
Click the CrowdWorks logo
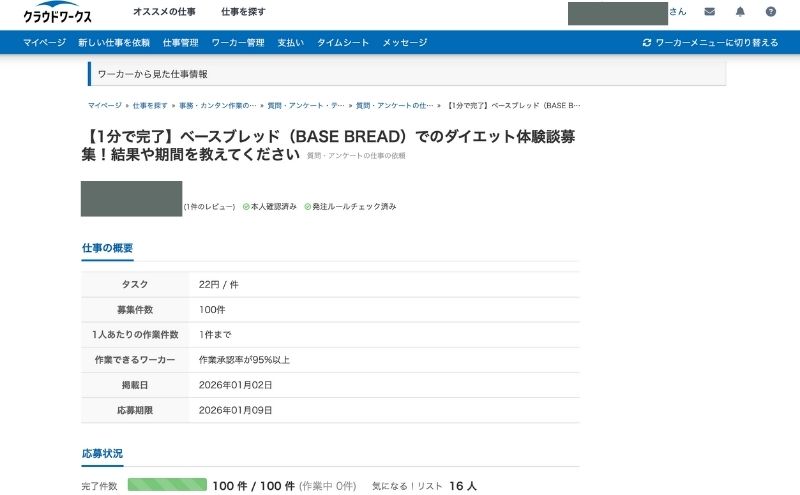pyautogui.click(x=57, y=12)
